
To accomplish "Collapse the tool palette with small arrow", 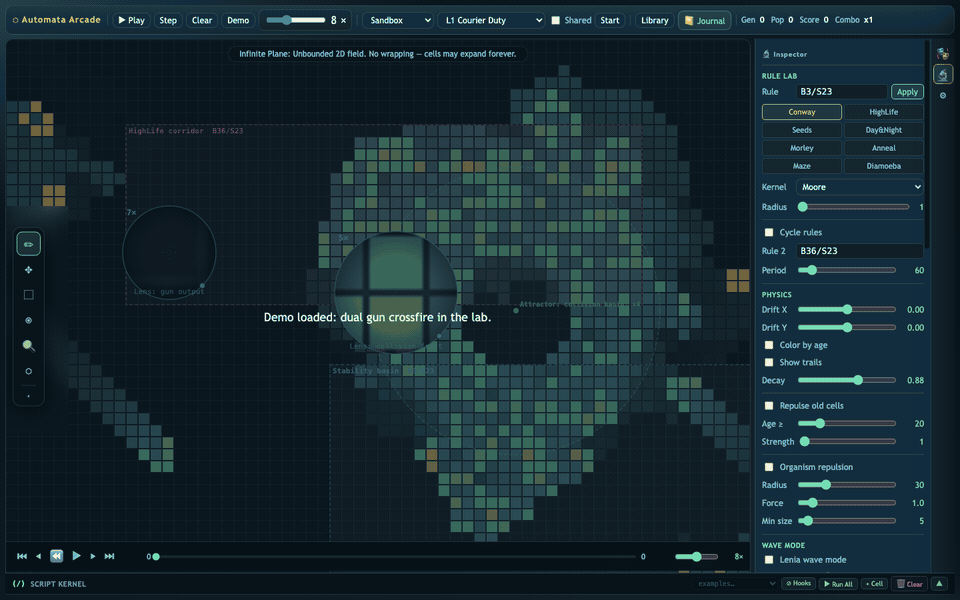I will tap(28, 396).
